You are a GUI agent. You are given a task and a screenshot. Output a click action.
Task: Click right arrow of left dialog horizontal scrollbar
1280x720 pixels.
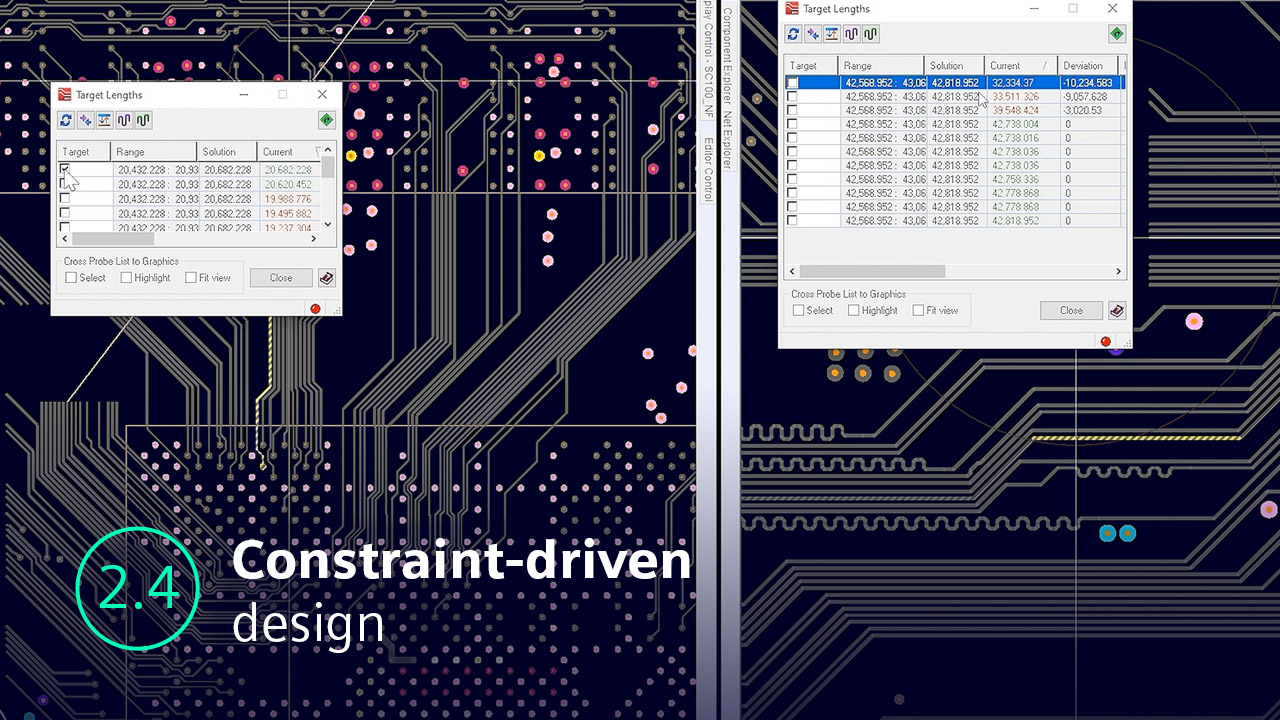[x=315, y=239]
